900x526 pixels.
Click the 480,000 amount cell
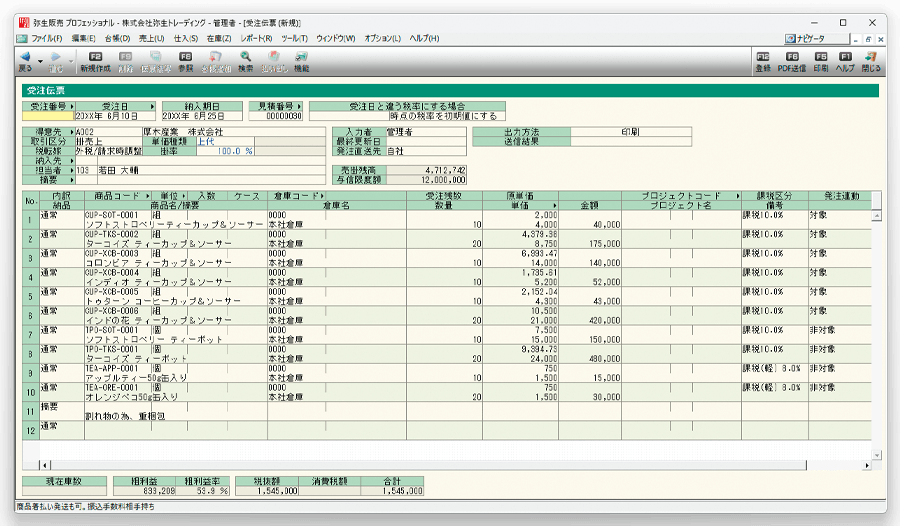pos(590,359)
